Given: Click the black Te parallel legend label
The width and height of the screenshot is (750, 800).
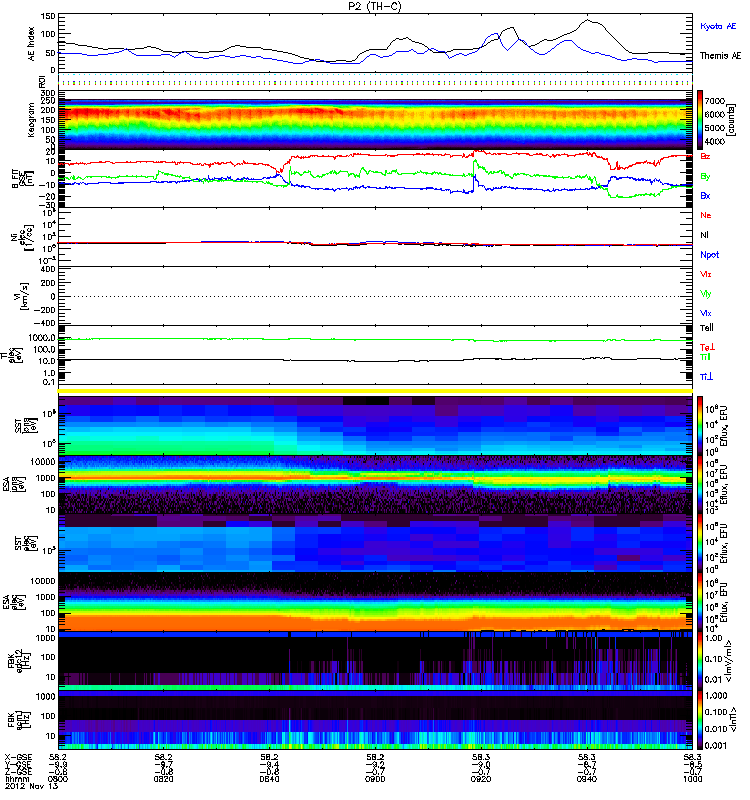Looking at the screenshot, I should point(707,328).
